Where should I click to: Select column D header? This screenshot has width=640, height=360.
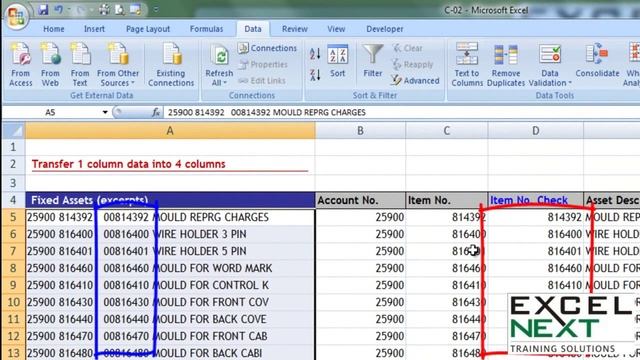coord(536,131)
